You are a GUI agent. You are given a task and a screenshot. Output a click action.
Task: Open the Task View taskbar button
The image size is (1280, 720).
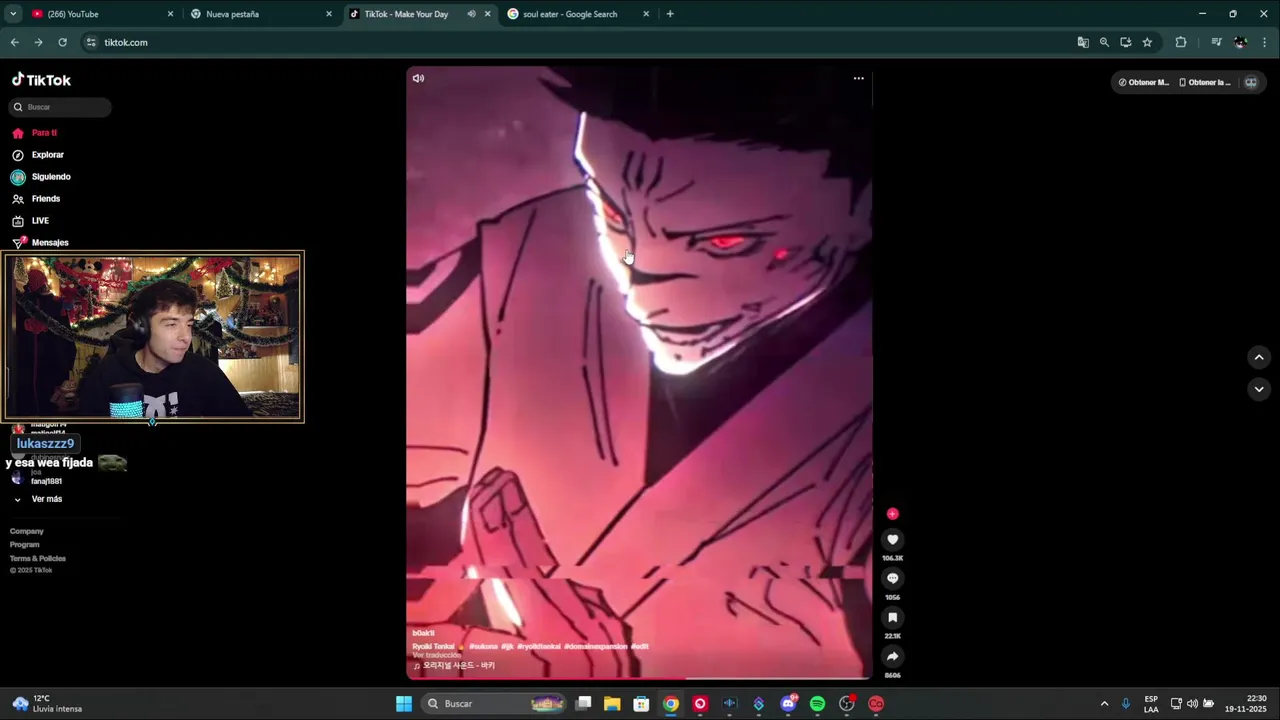click(x=584, y=704)
